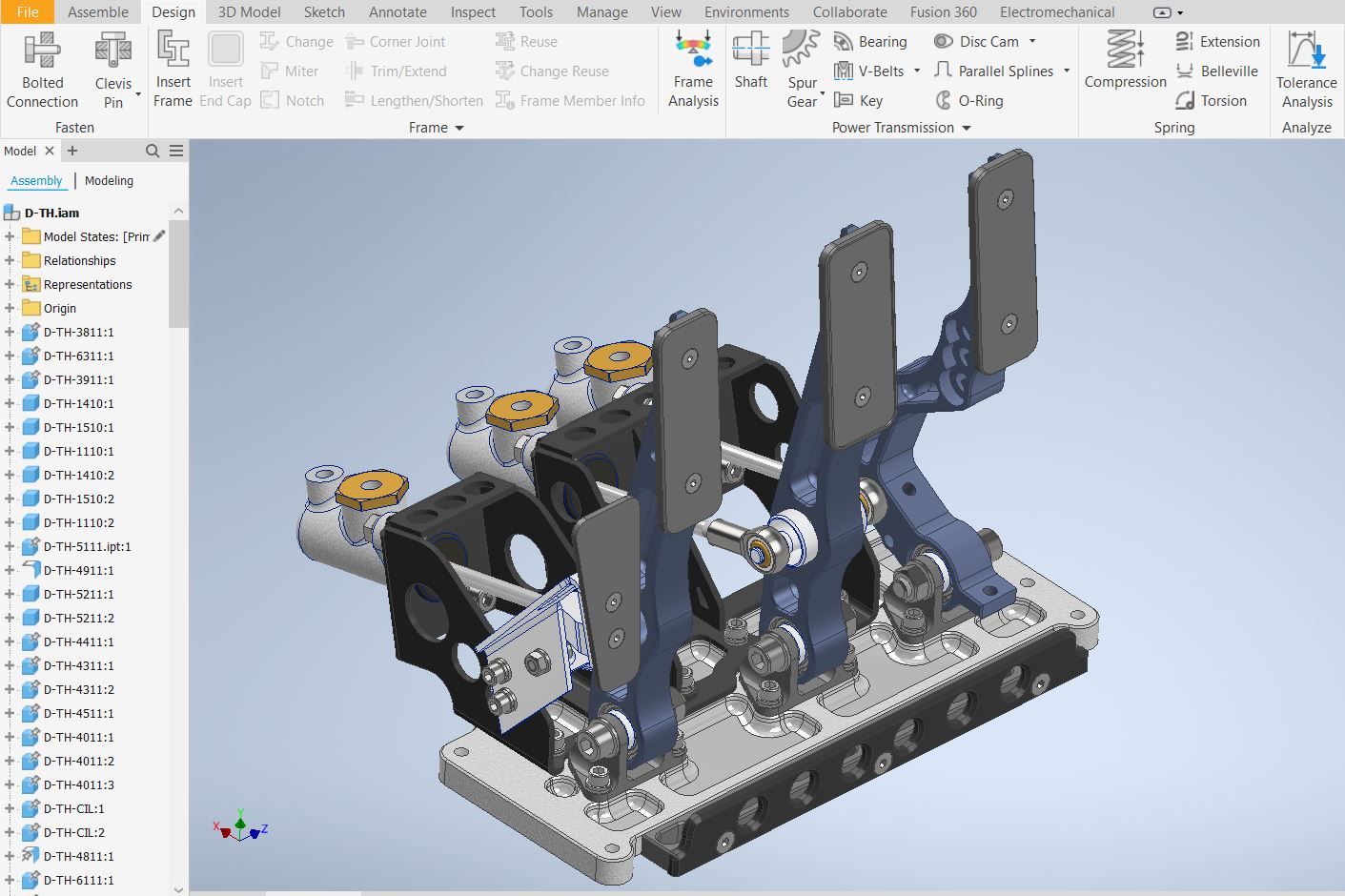Open the Inspect ribbon tab
Viewport: 1345px width, 896px height.
coord(473,12)
